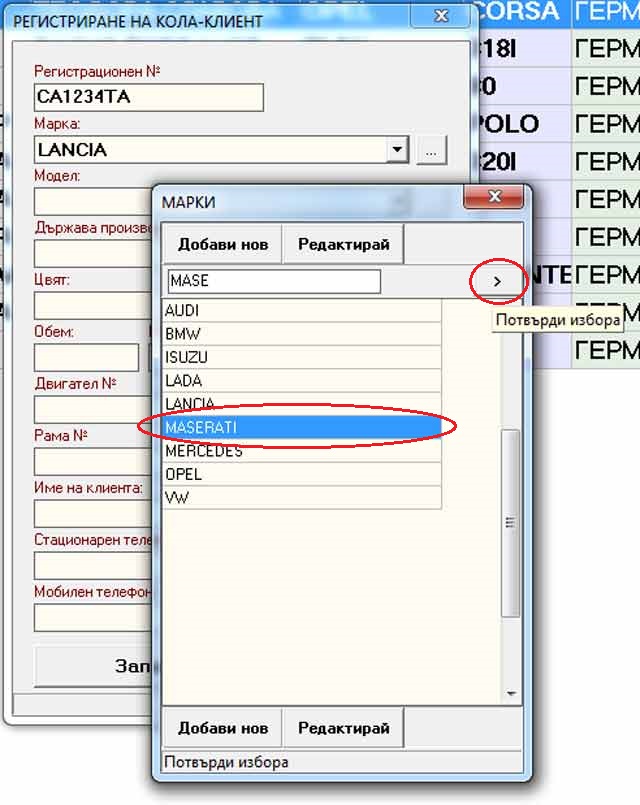Click the Име на клиента field
Image resolution: width=640 pixels, height=805 pixels.
[x=93, y=513]
